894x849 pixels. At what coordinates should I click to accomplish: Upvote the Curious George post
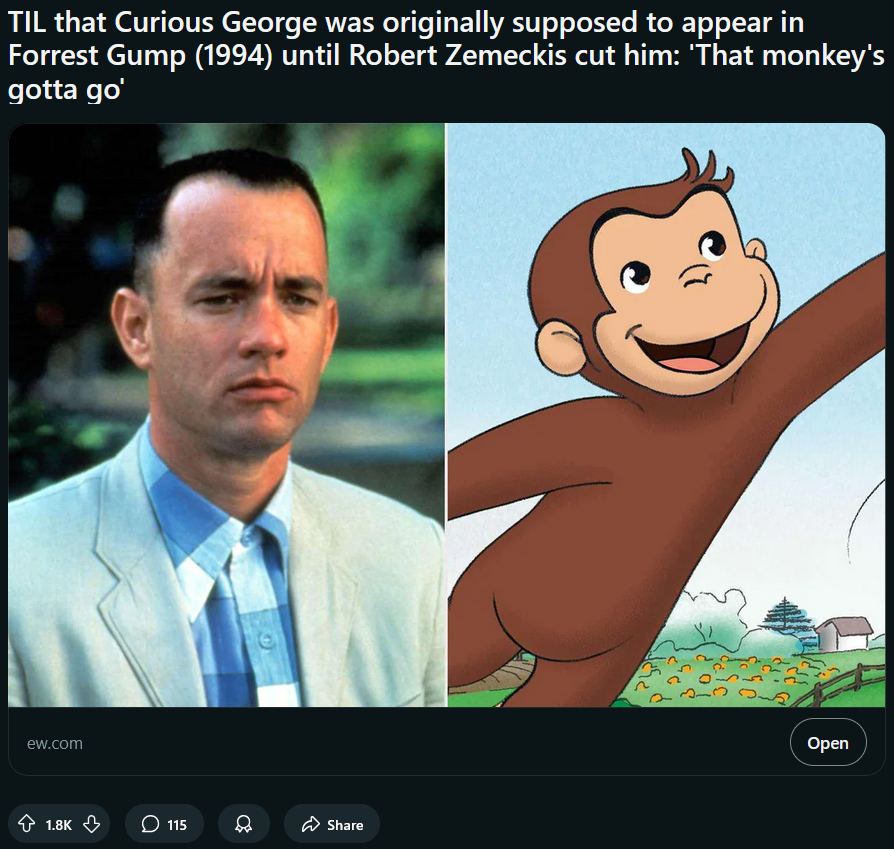tap(26, 824)
